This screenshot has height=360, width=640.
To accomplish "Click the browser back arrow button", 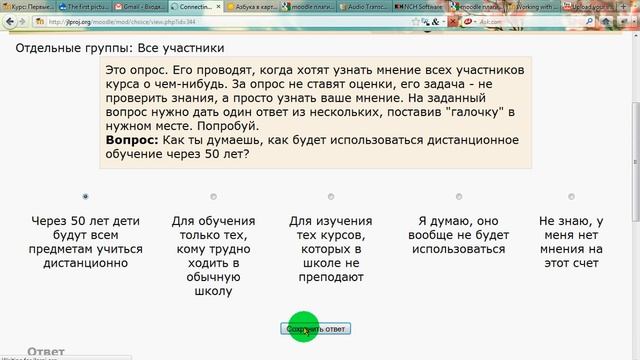I will click(9, 21).
